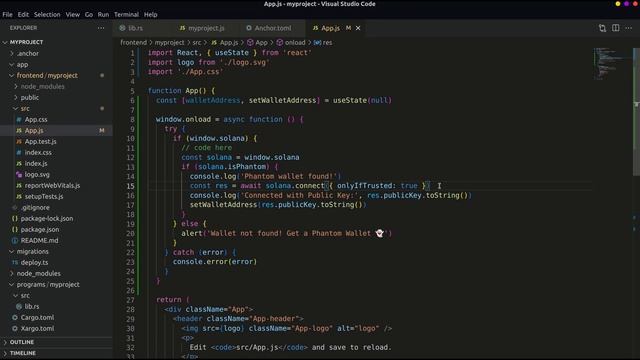Collapse the programs src folder
Viewport: 640px width, 360px height.
pyautogui.click(x=25, y=296)
